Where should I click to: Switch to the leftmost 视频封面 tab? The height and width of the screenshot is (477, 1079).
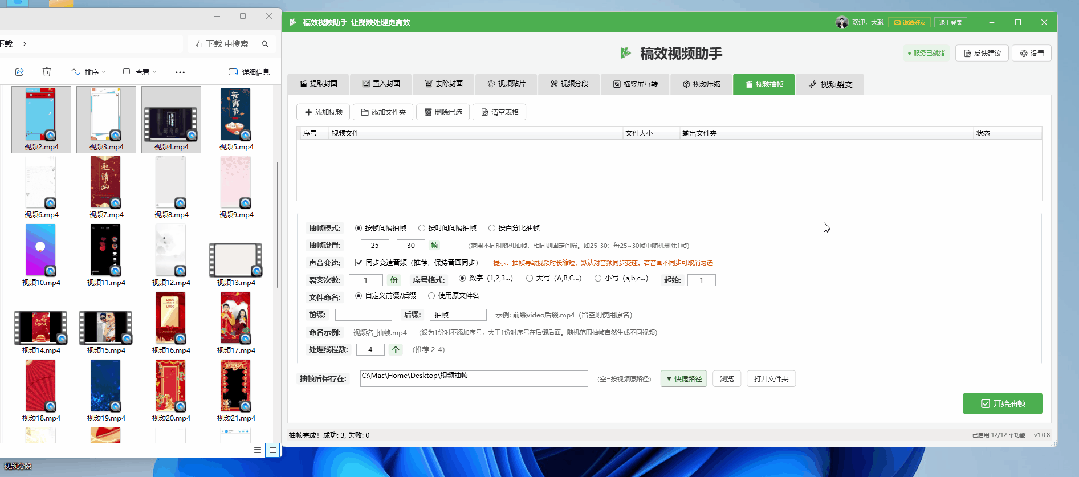coord(318,85)
